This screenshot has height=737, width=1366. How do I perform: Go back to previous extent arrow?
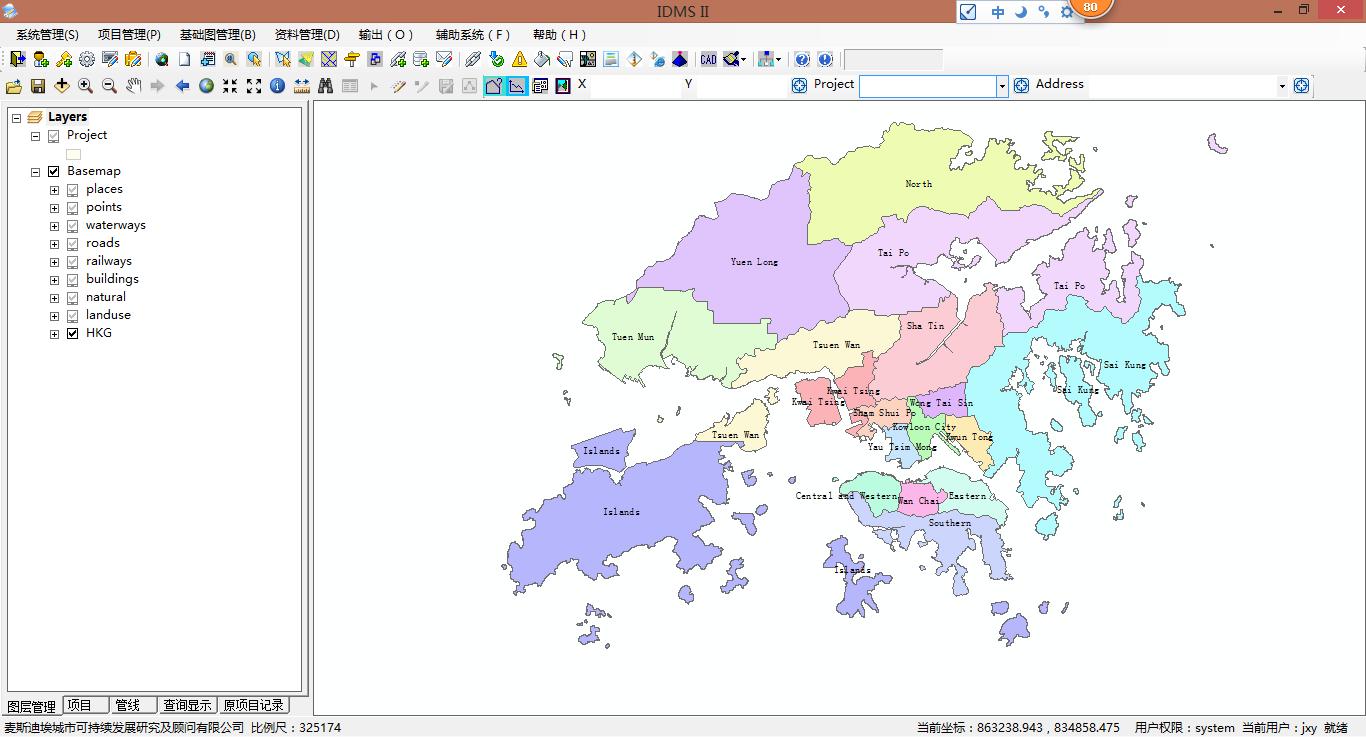(x=182, y=86)
